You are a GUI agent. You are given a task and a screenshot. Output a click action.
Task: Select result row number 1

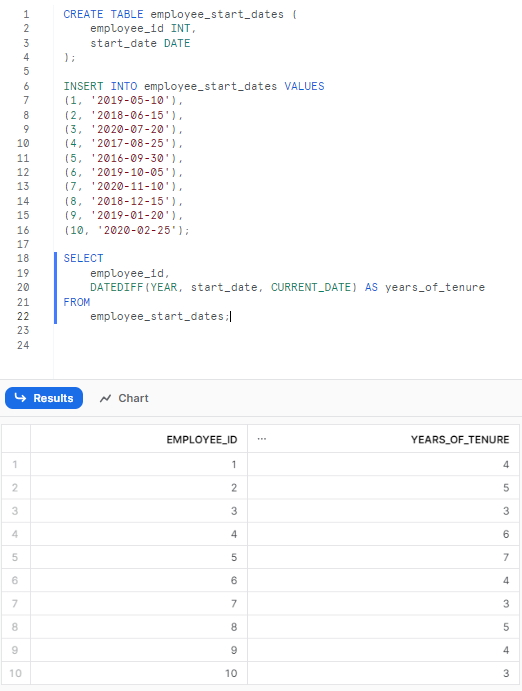tap(15, 464)
